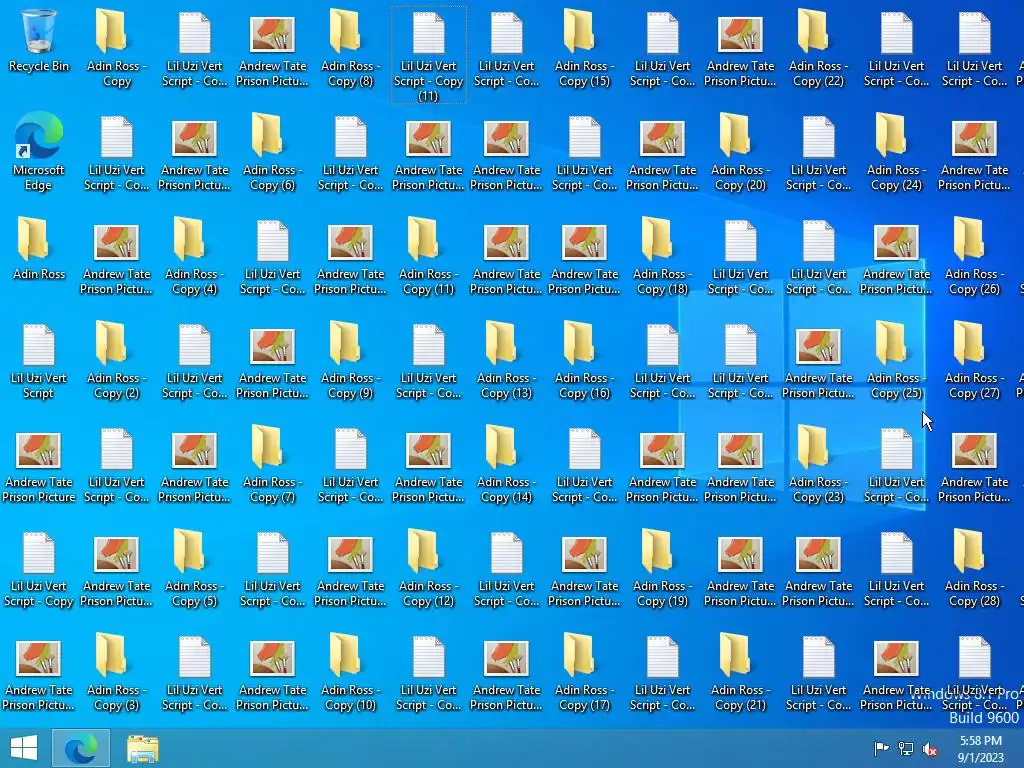Open network status tray icon
Screen dimensions: 1024x768
[906, 748]
